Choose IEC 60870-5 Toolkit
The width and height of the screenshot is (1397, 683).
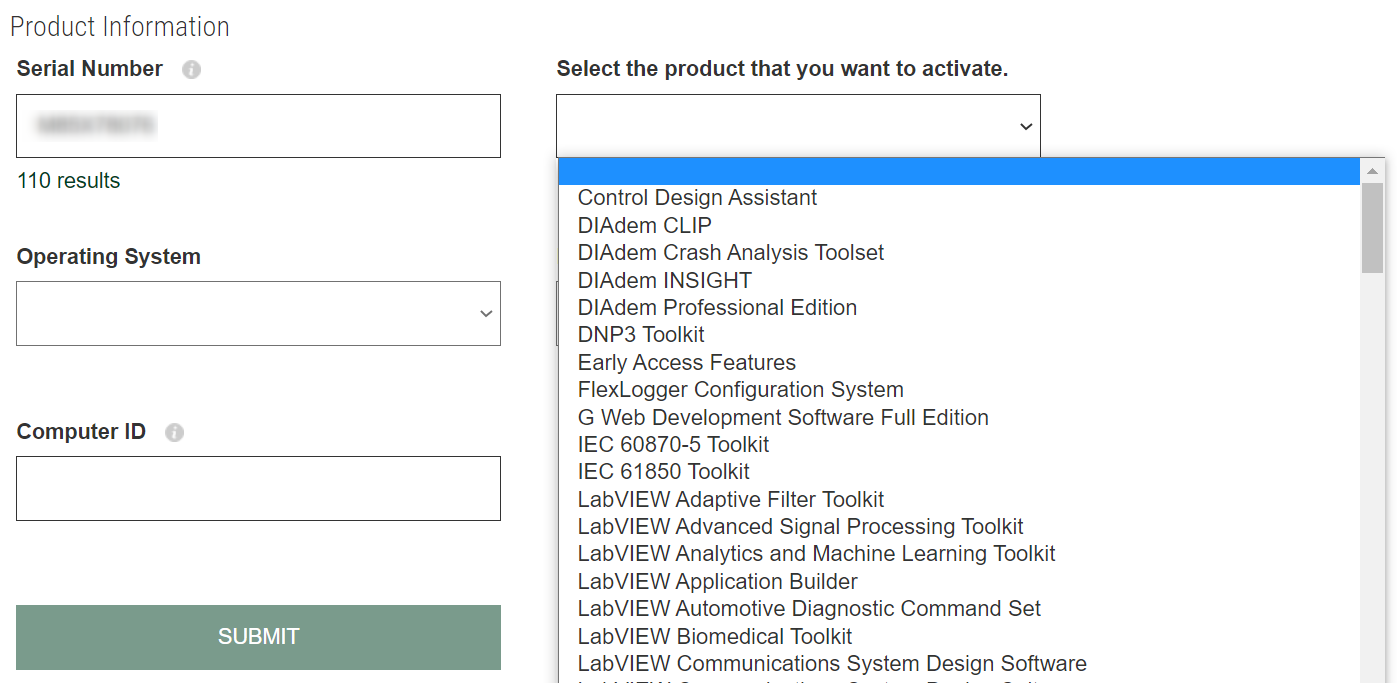point(959,445)
